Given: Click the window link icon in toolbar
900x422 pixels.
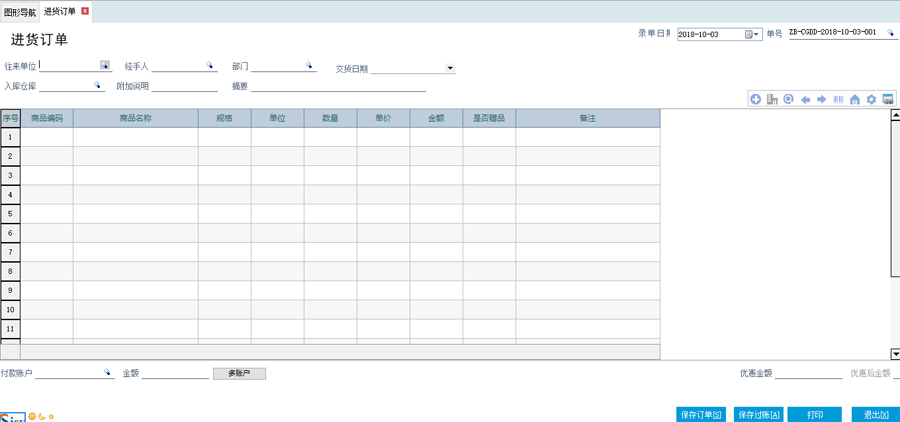Looking at the screenshot, I should (x=889, y=99).
